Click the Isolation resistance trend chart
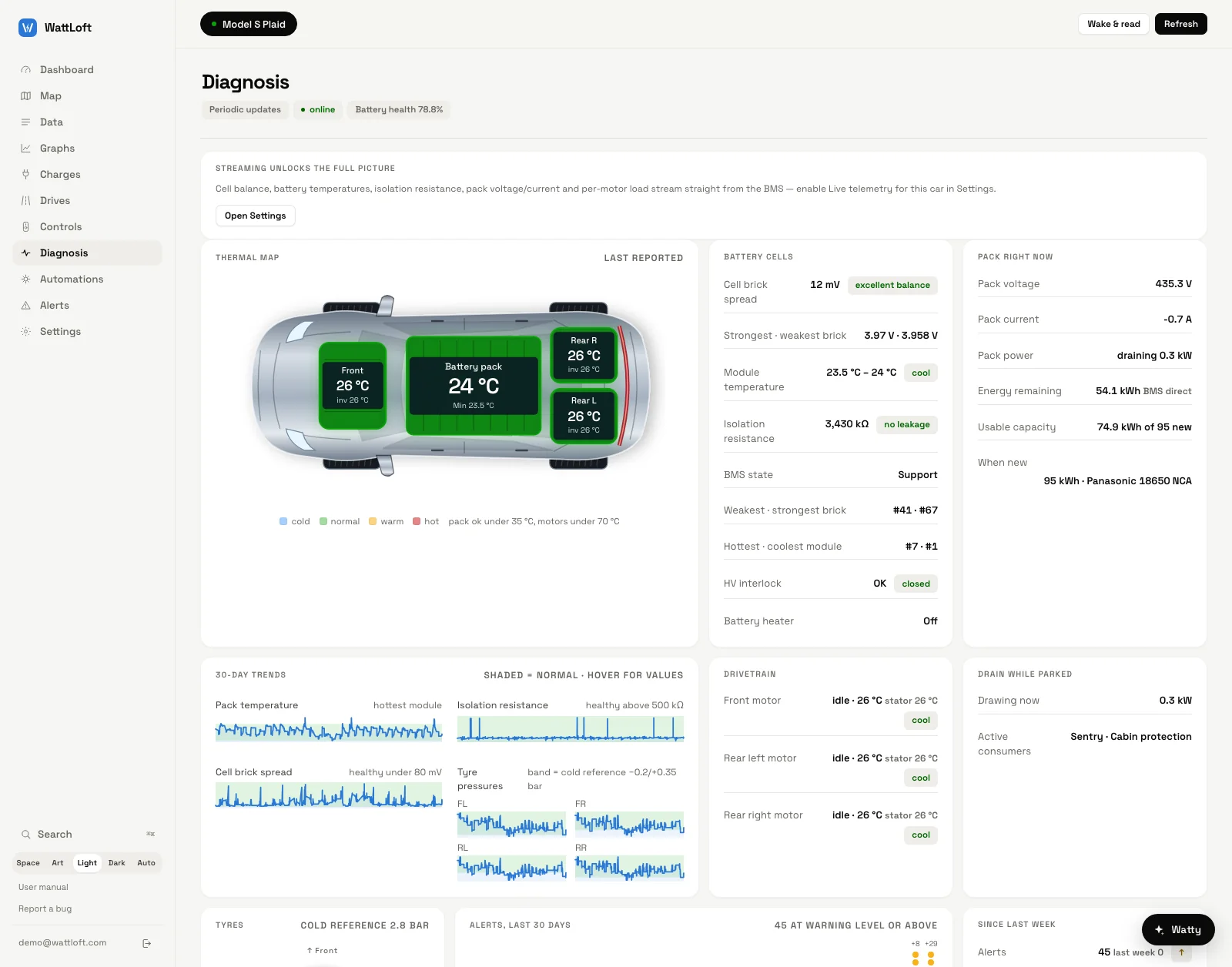 pos(571,729)
